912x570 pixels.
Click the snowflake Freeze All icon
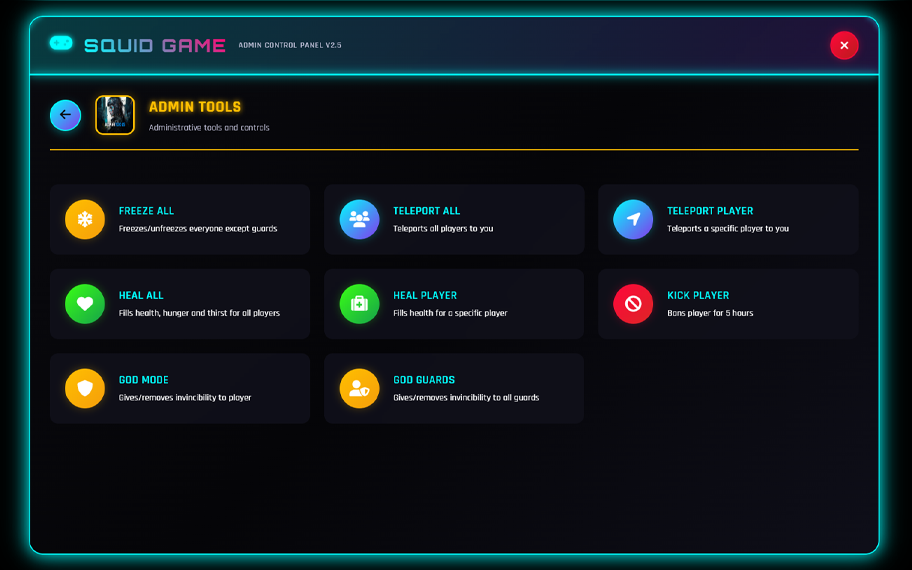[x=85, y=219]
